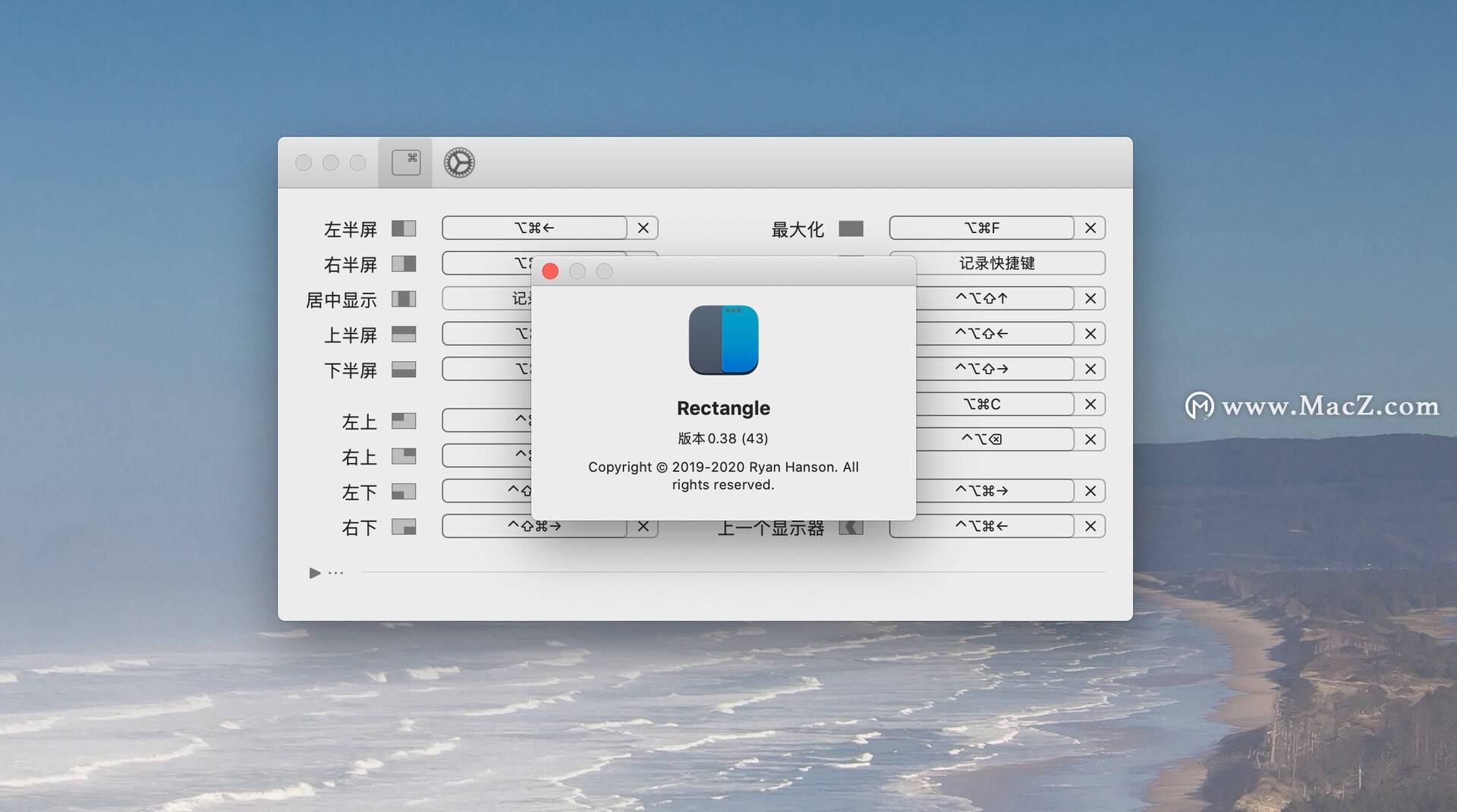1457x812 pixels.
Task: Clear the ⌥⌘C shortcut
Action: [1090, 404]
